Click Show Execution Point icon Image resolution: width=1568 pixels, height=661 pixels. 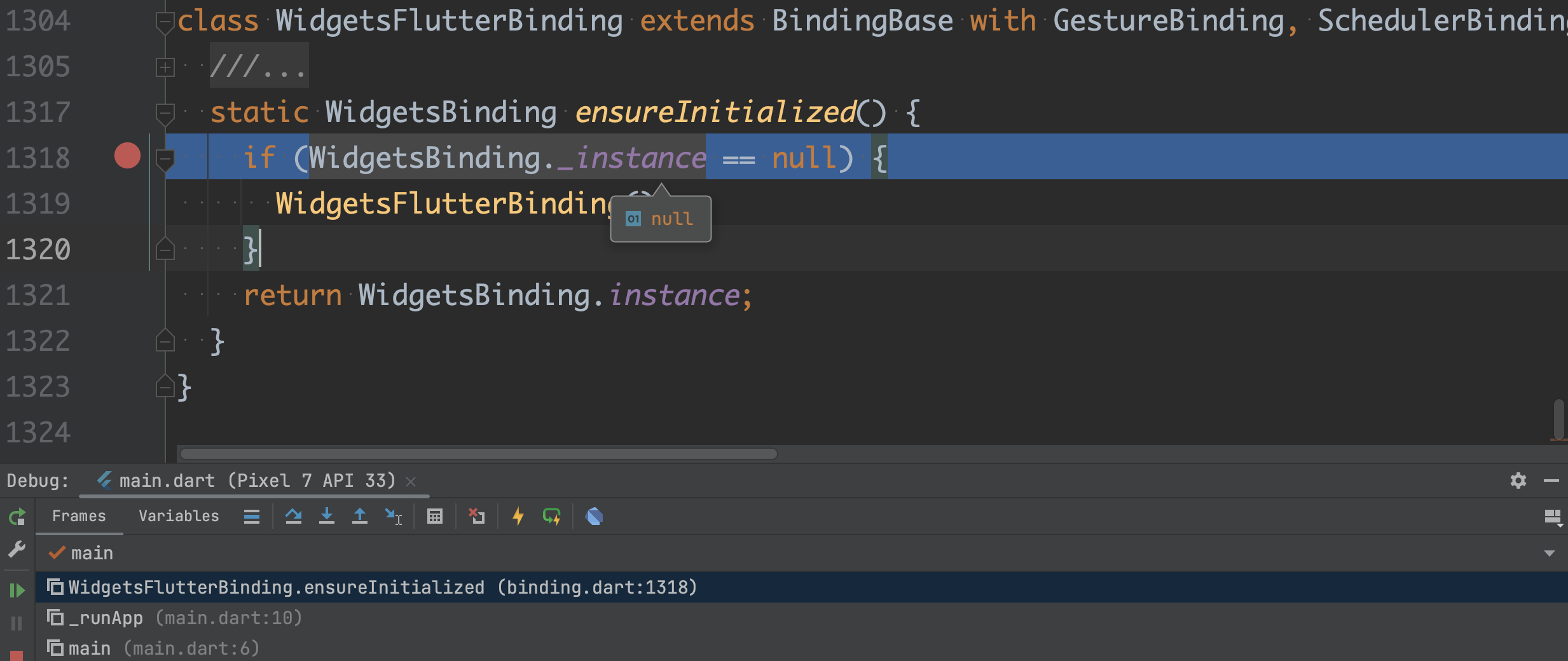252,517
